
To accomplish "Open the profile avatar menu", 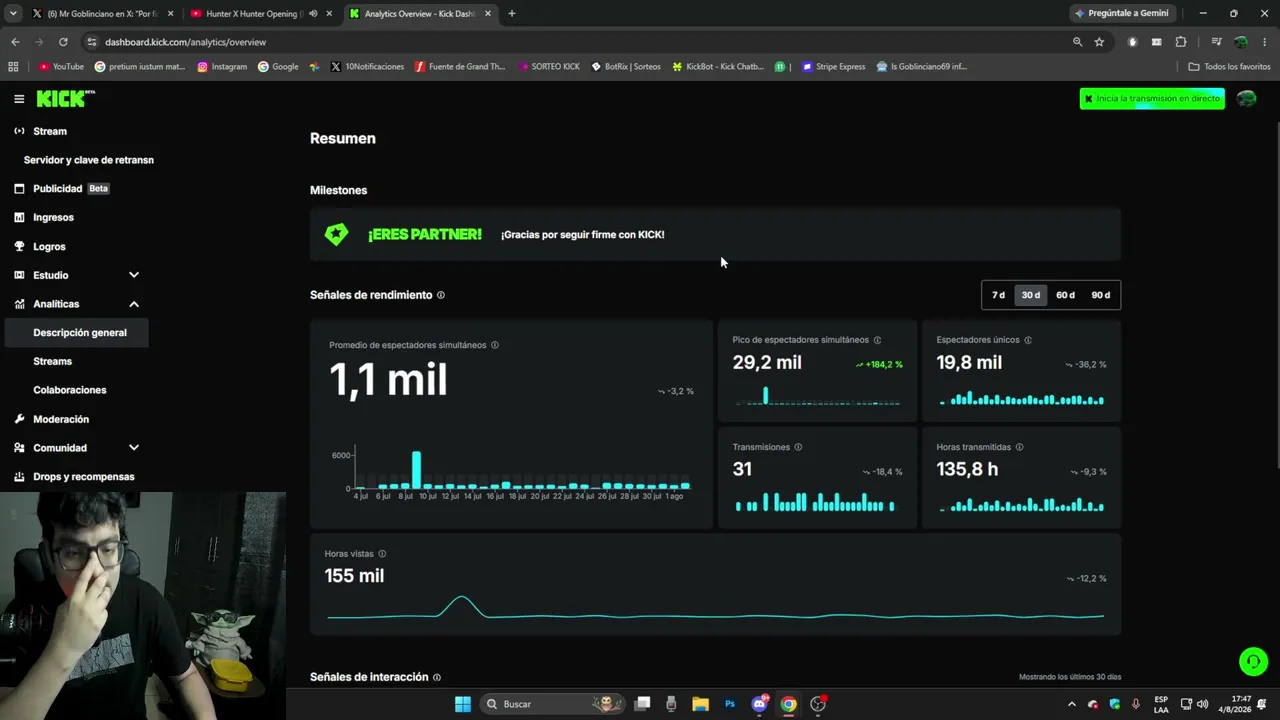I will point(1246,99).
